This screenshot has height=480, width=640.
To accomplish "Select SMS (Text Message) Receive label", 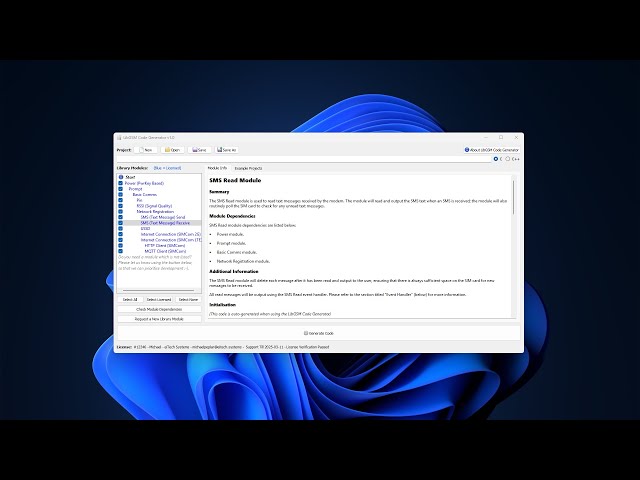I will click(165, 223).
